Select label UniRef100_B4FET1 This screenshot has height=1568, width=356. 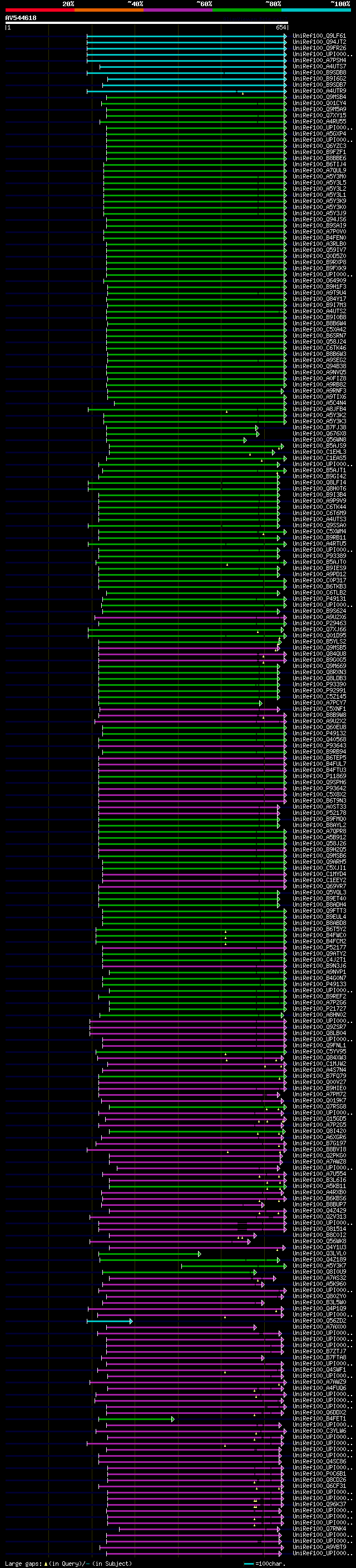point(319,1419)
